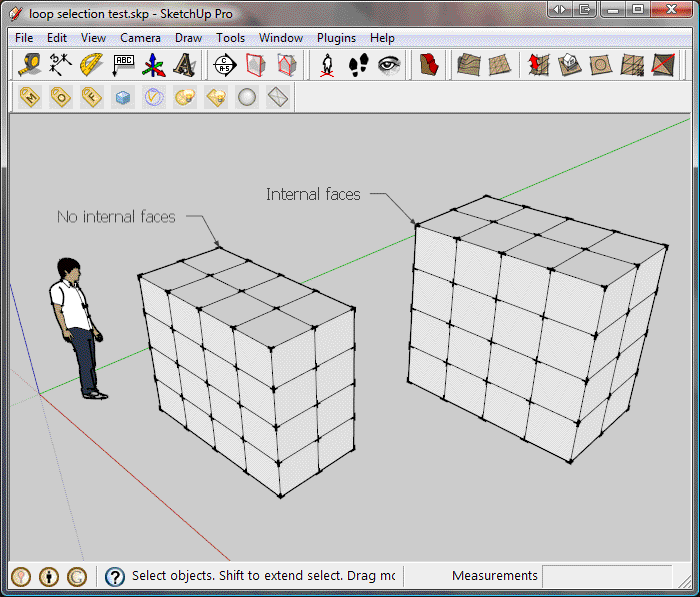Choose the 3D Text tool
Image resolution: width=700 pixels, height=597 pixels.
184,65
